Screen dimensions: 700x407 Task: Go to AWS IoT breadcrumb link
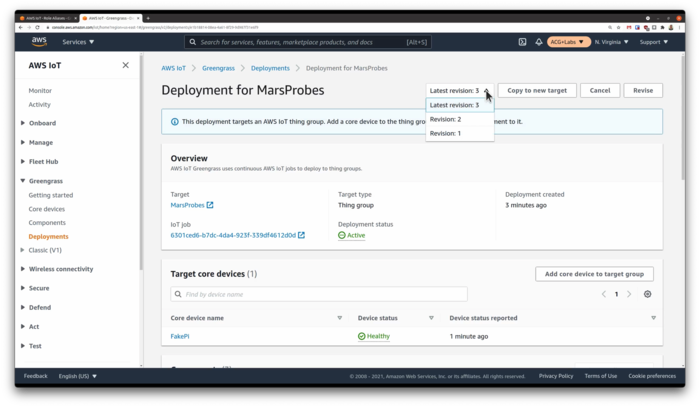coord(173,68)
